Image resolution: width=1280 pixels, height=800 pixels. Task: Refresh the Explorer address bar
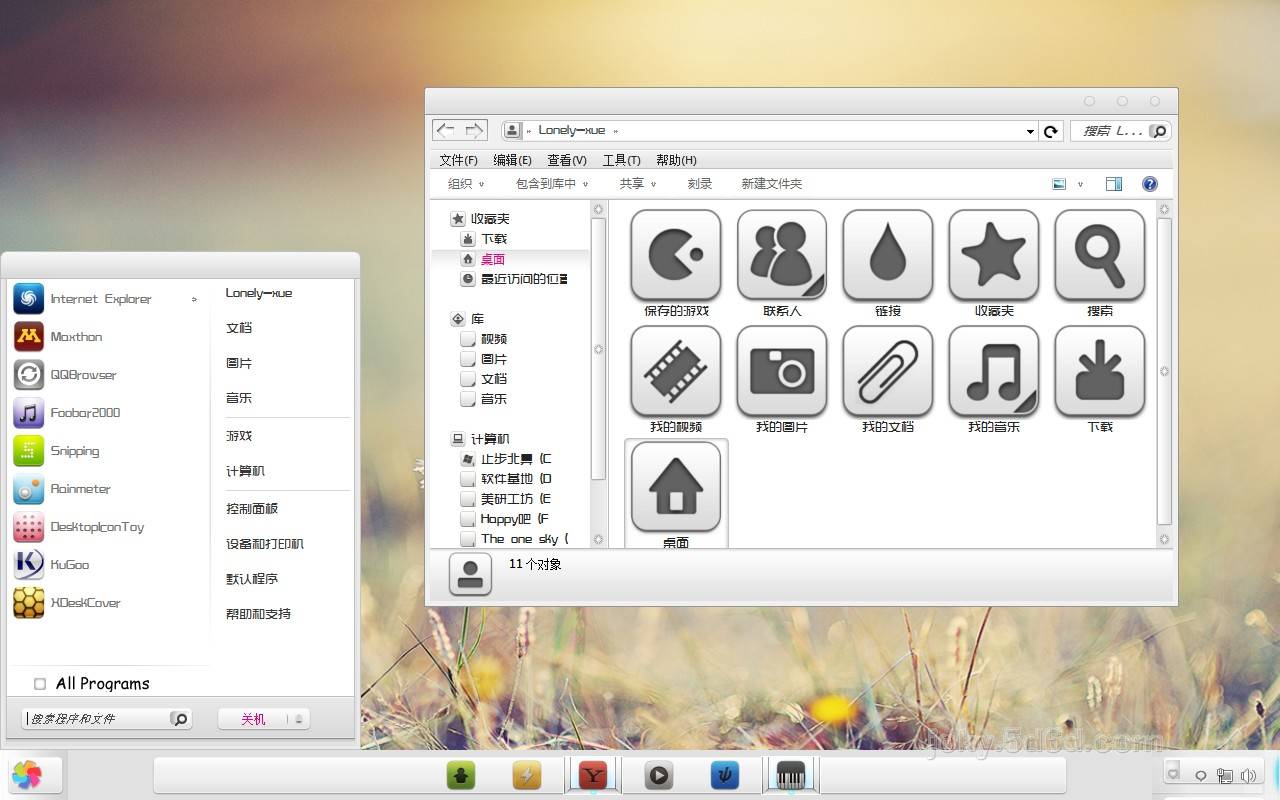[x=1051, y=131]
